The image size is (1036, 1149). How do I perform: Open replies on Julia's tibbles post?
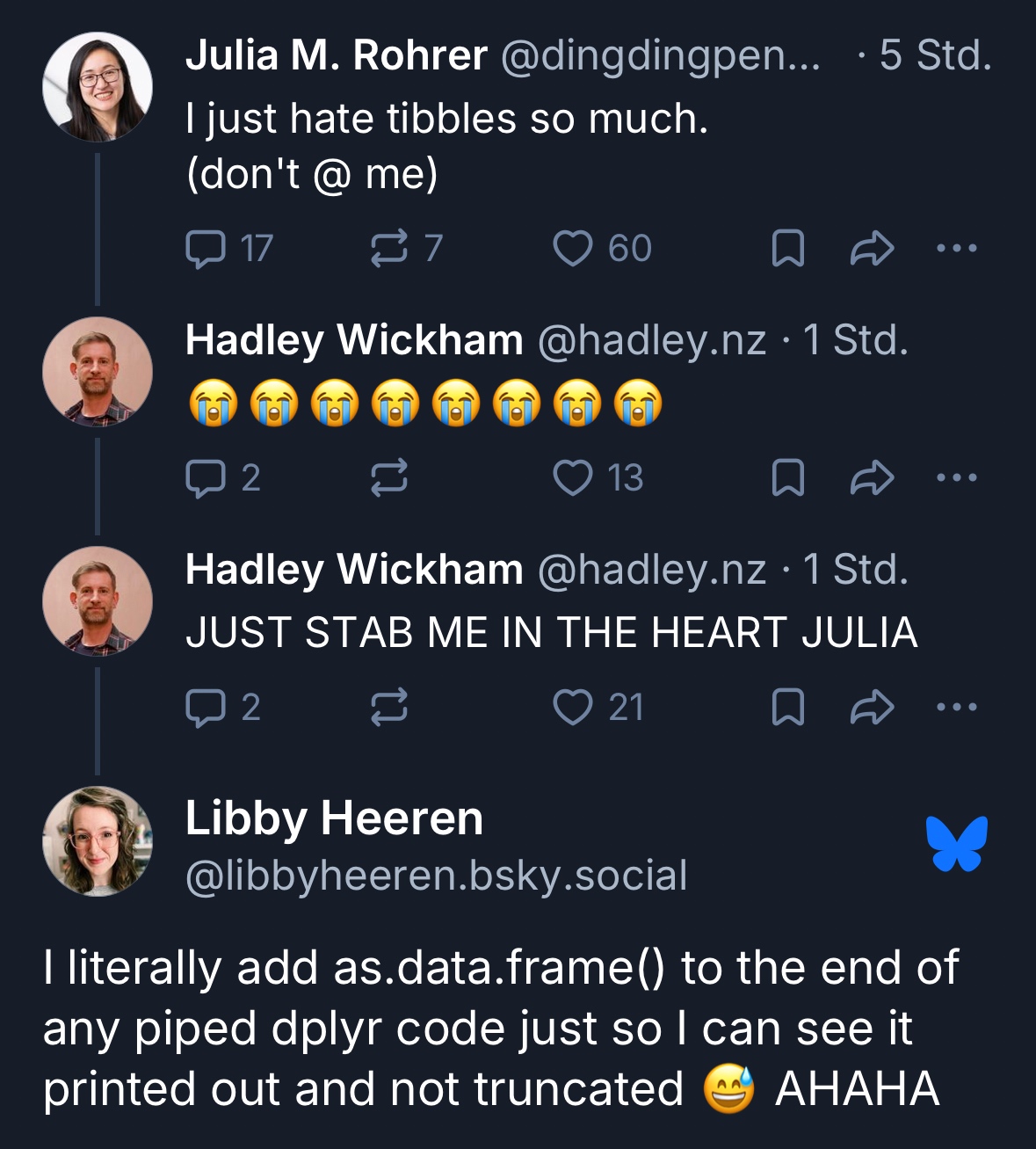206,249
